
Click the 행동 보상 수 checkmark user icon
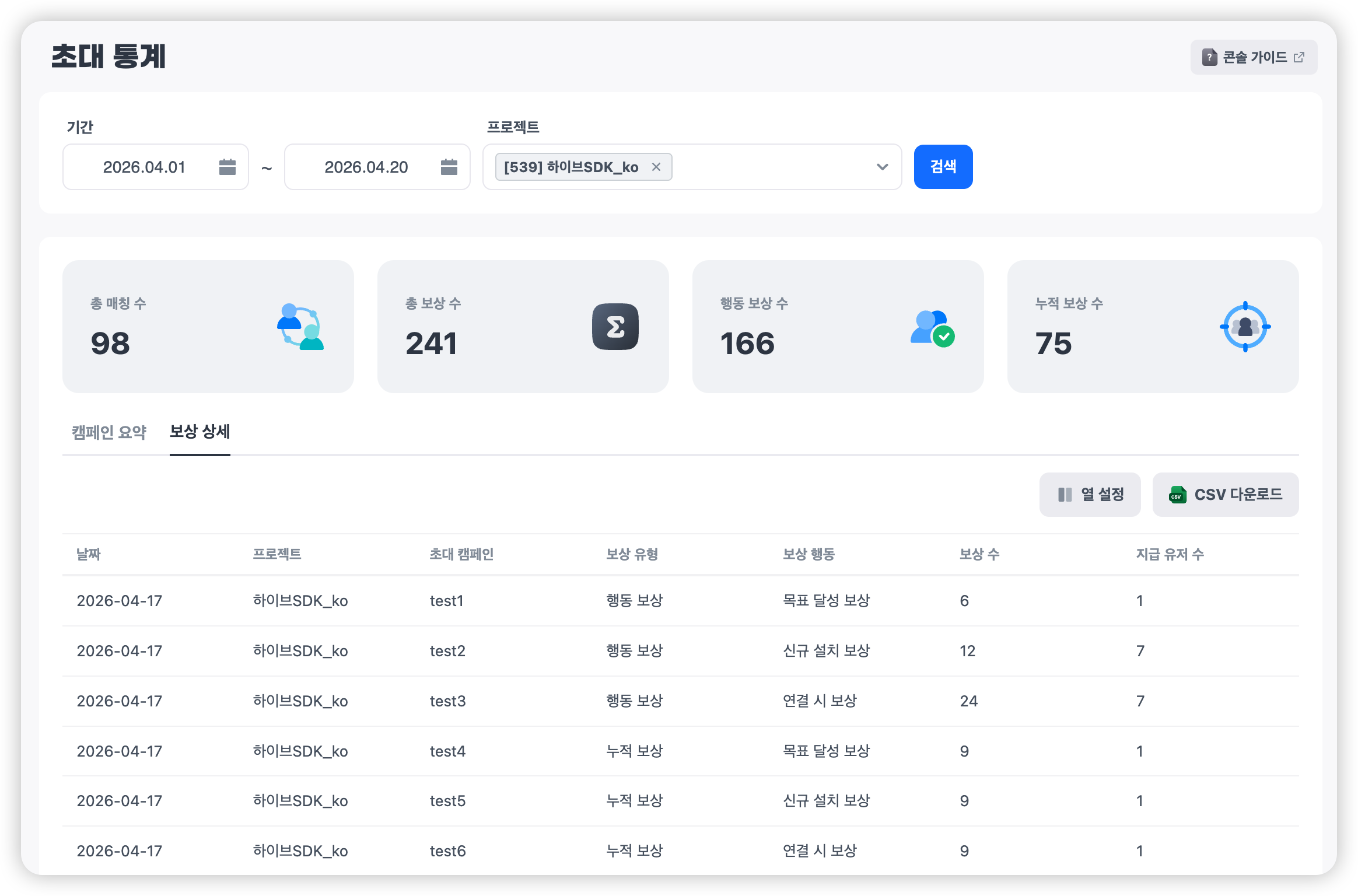coord(932,328)
